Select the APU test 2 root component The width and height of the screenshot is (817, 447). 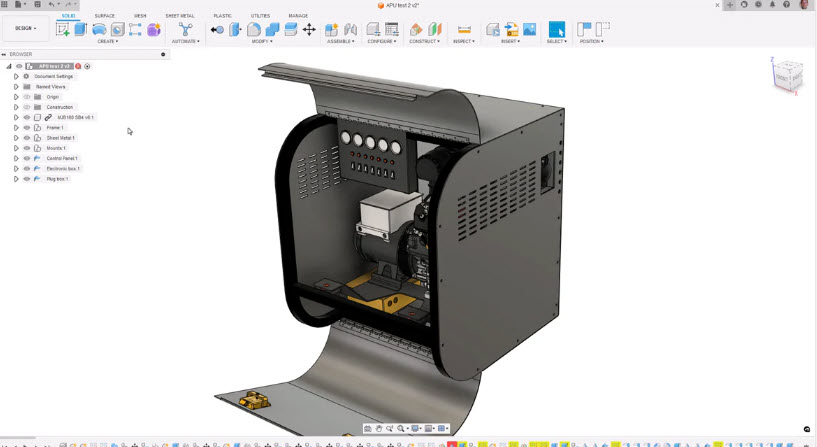point(54,66)
